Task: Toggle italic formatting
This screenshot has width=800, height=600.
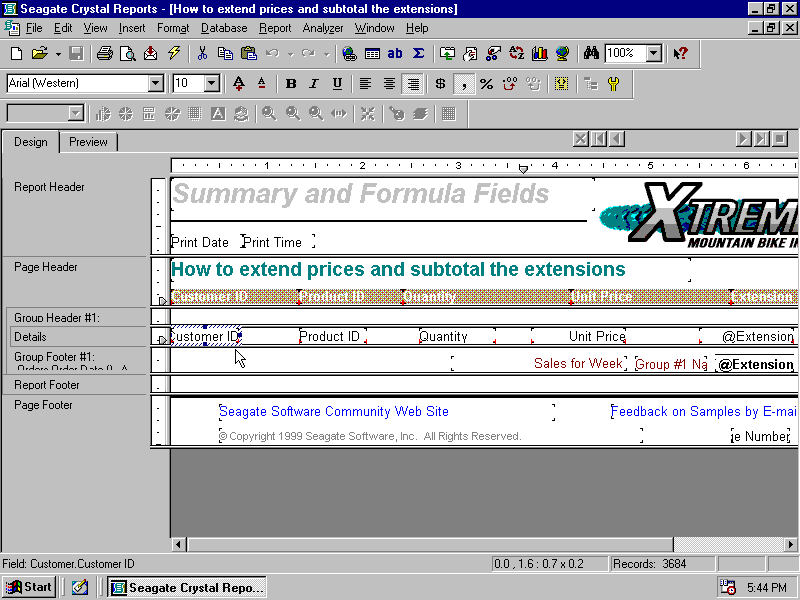Action: [312, 84]
